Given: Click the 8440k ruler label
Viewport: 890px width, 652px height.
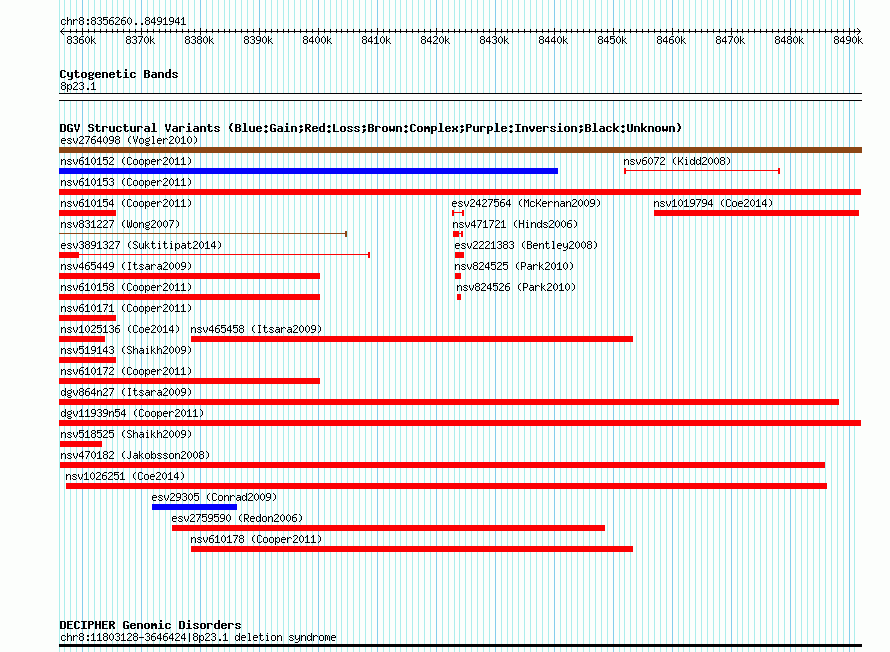Looking at the screenshot, I should [x=553, y=40].
